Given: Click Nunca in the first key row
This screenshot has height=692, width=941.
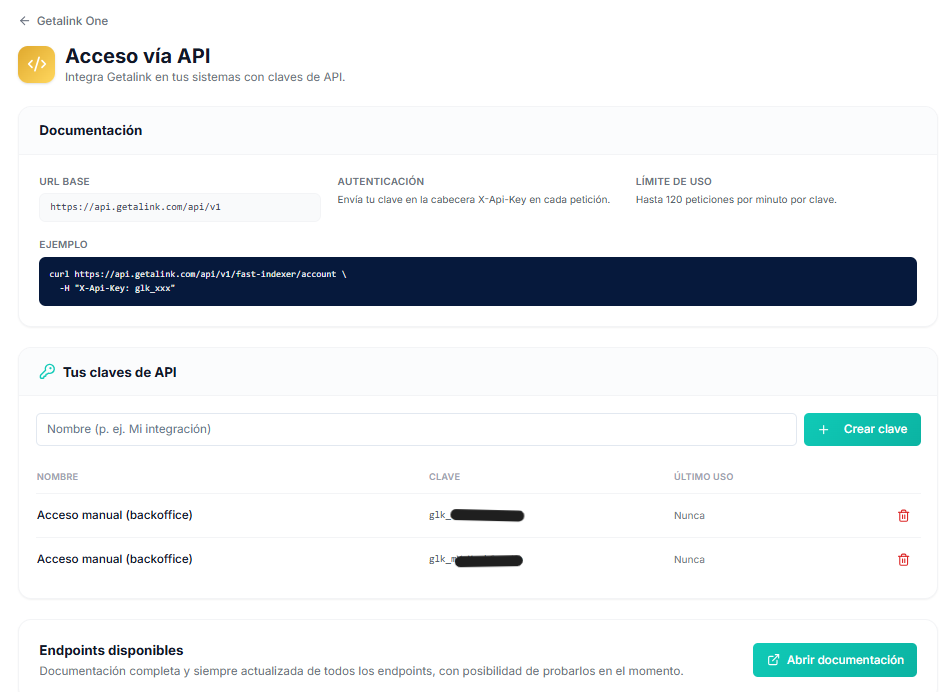Looking at the screenshot, I should (689, 516).
